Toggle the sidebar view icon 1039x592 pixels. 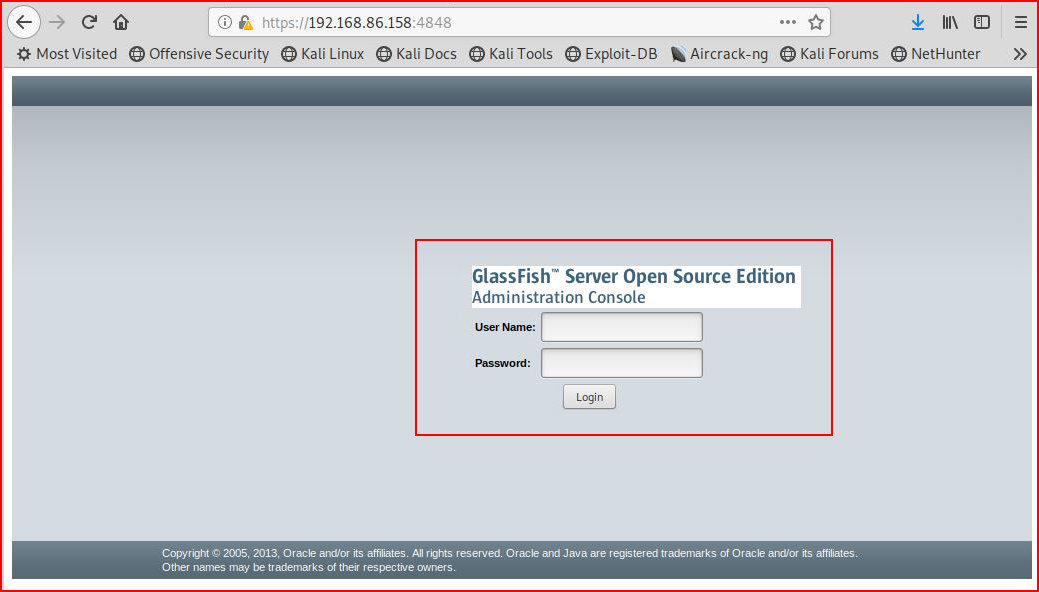coord(982,23)
